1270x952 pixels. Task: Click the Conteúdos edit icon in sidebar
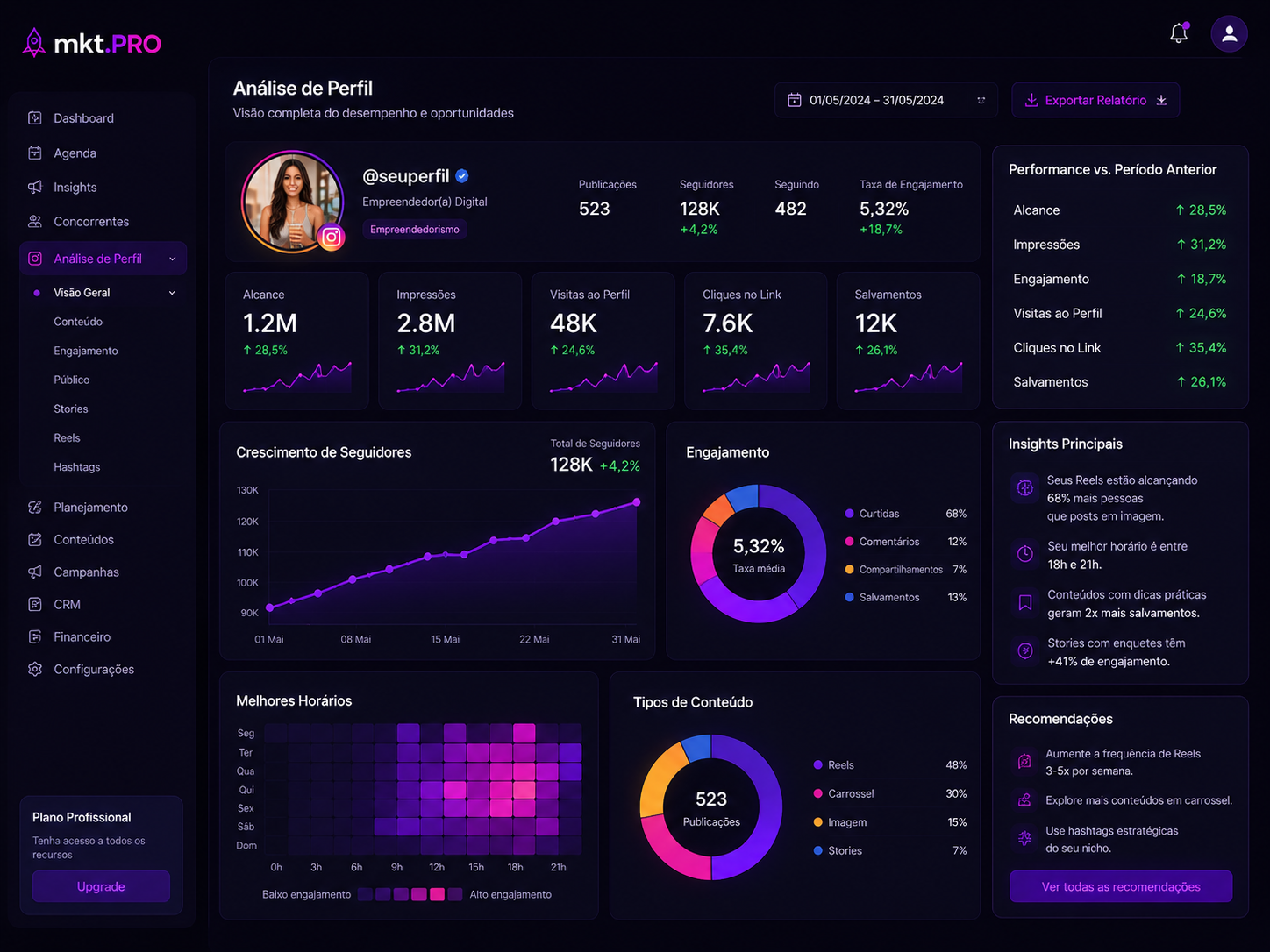point(35,540)
